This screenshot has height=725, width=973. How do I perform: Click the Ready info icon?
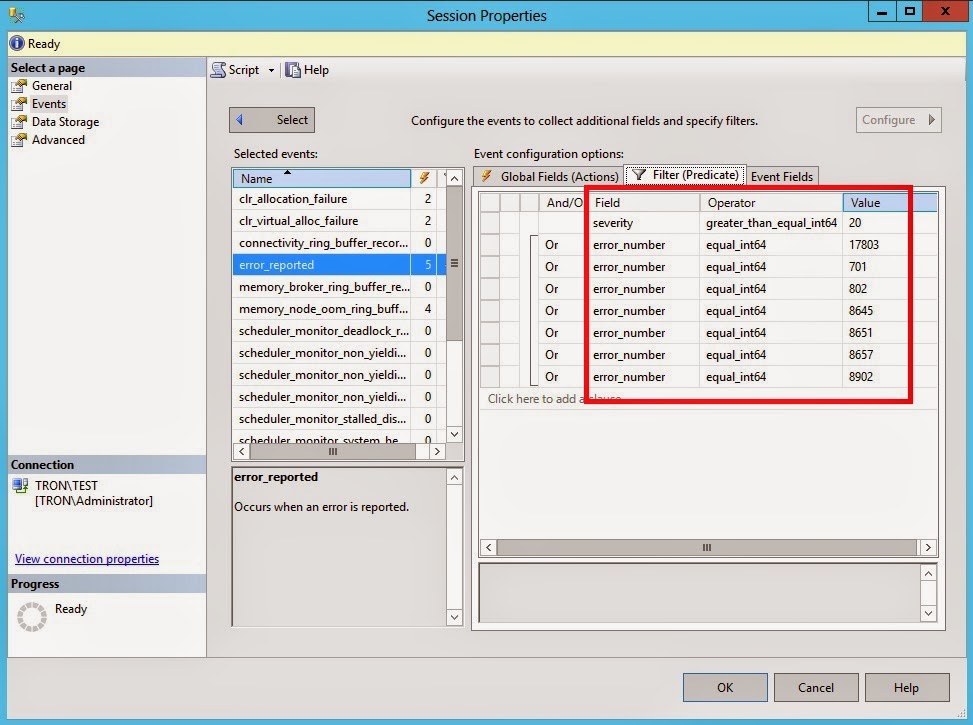[17, 43]
